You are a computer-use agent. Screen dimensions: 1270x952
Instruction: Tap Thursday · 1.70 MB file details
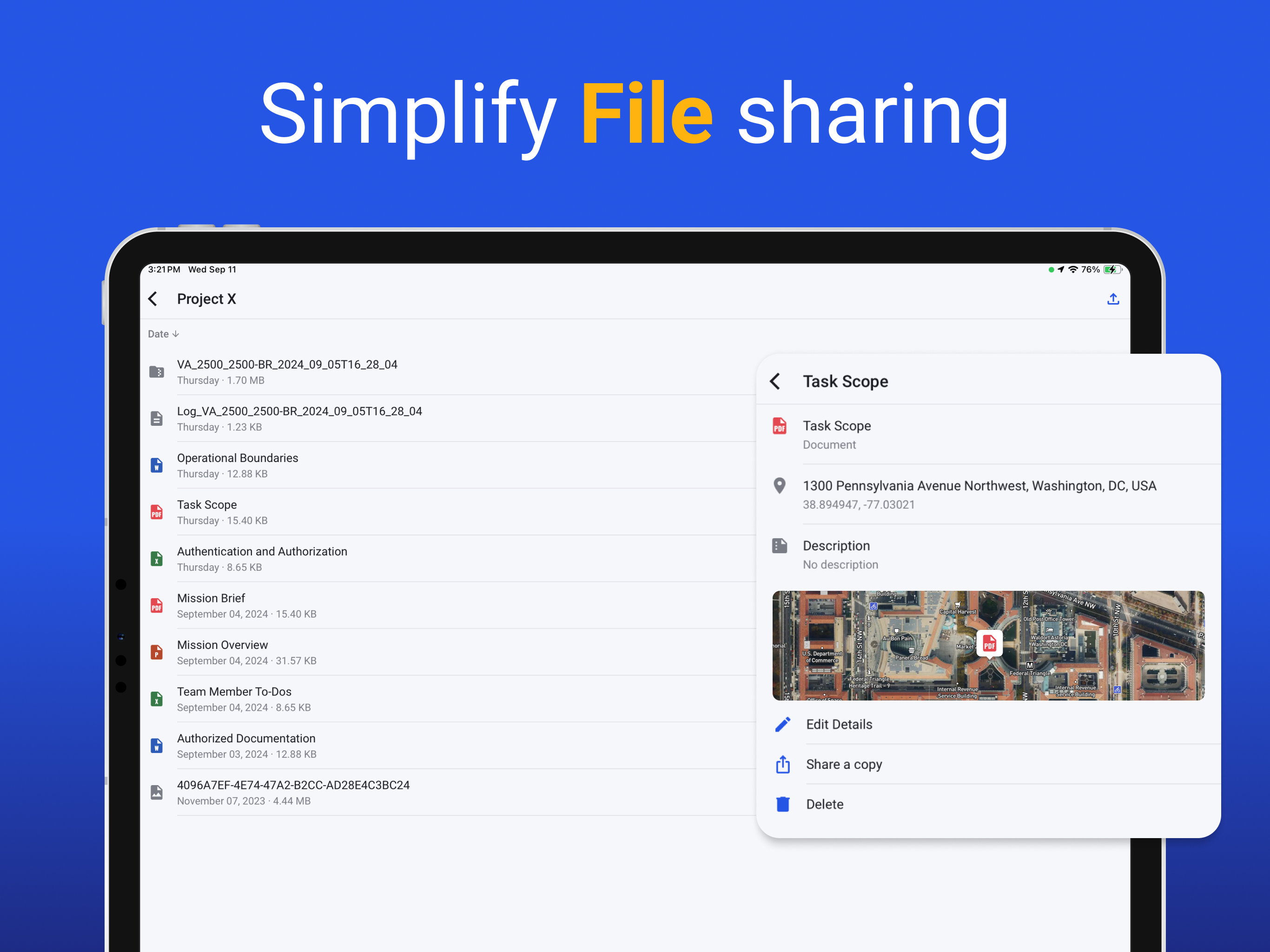[x=220, y=380]
